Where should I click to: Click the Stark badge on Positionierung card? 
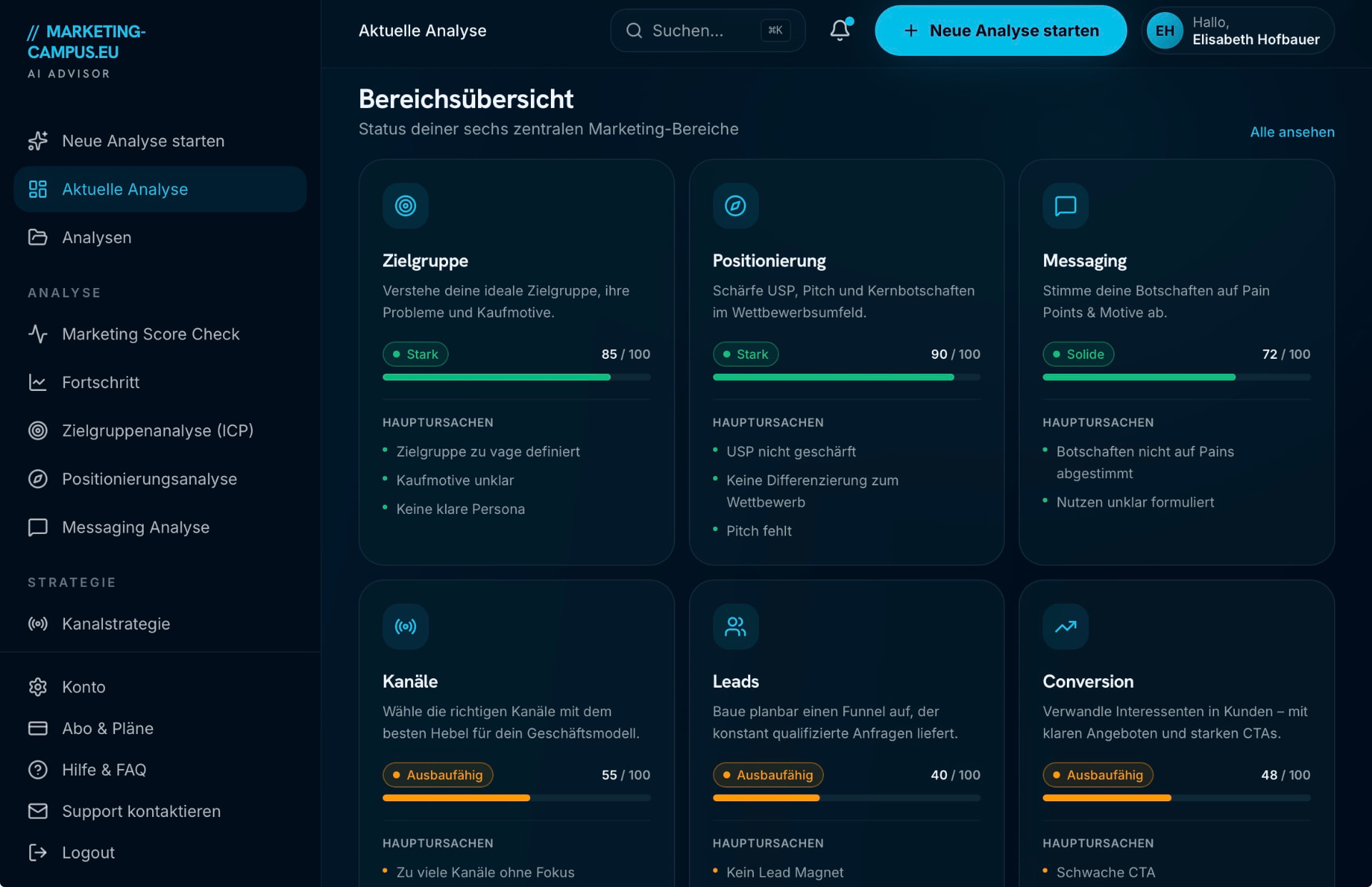pyautogui.click(x=745, y=355)
